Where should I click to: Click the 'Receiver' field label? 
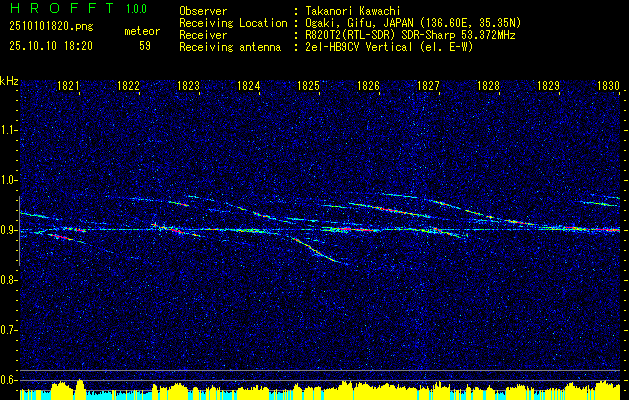pyautogui.click(x=203, y=35)
